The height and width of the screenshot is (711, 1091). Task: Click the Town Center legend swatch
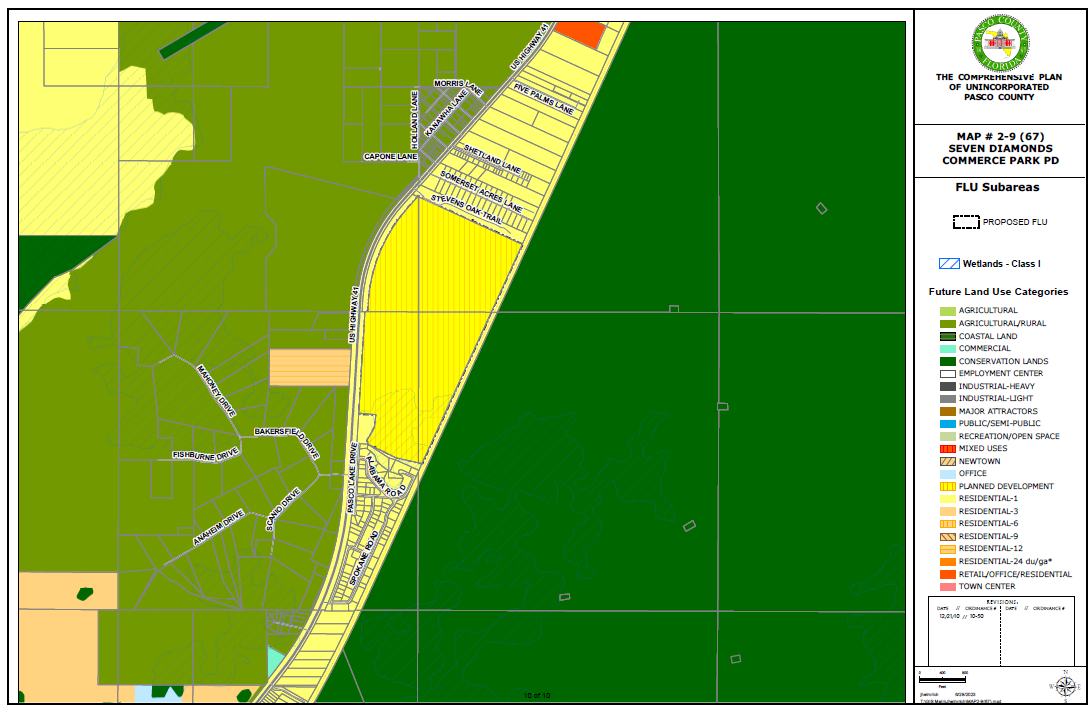pos(945,587)
